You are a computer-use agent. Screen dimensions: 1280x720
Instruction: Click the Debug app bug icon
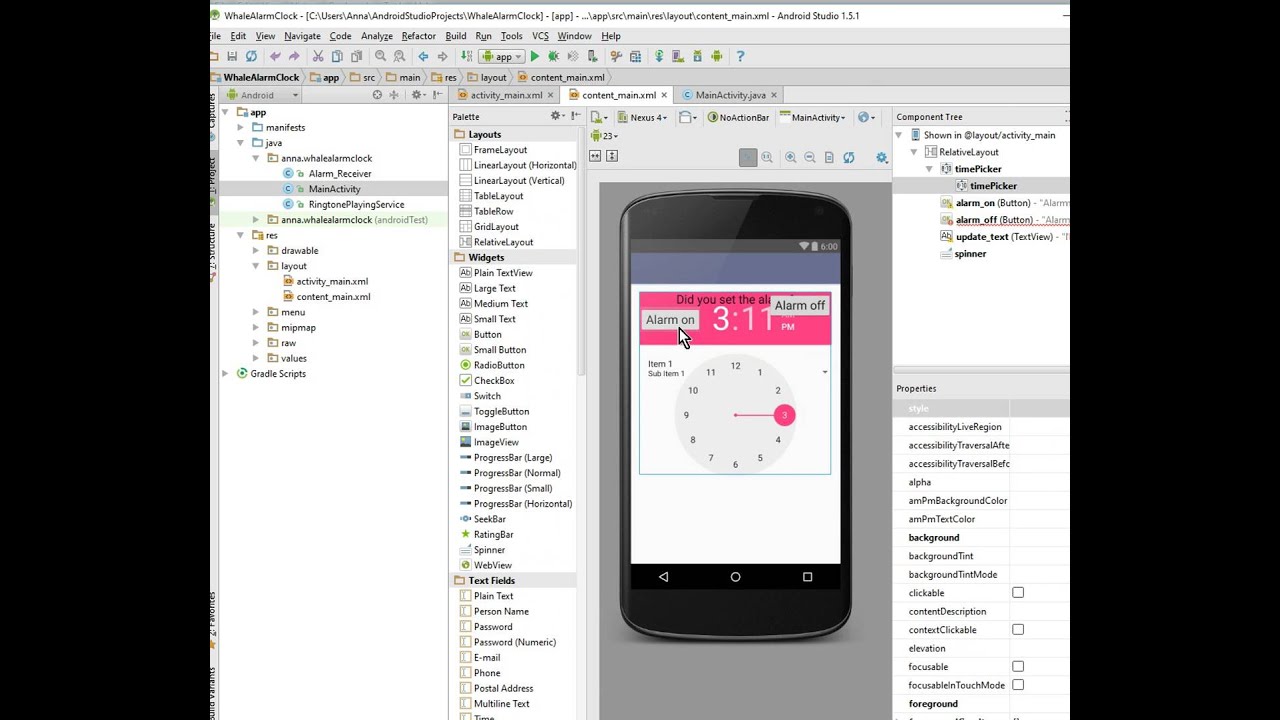tap(553, 57)
